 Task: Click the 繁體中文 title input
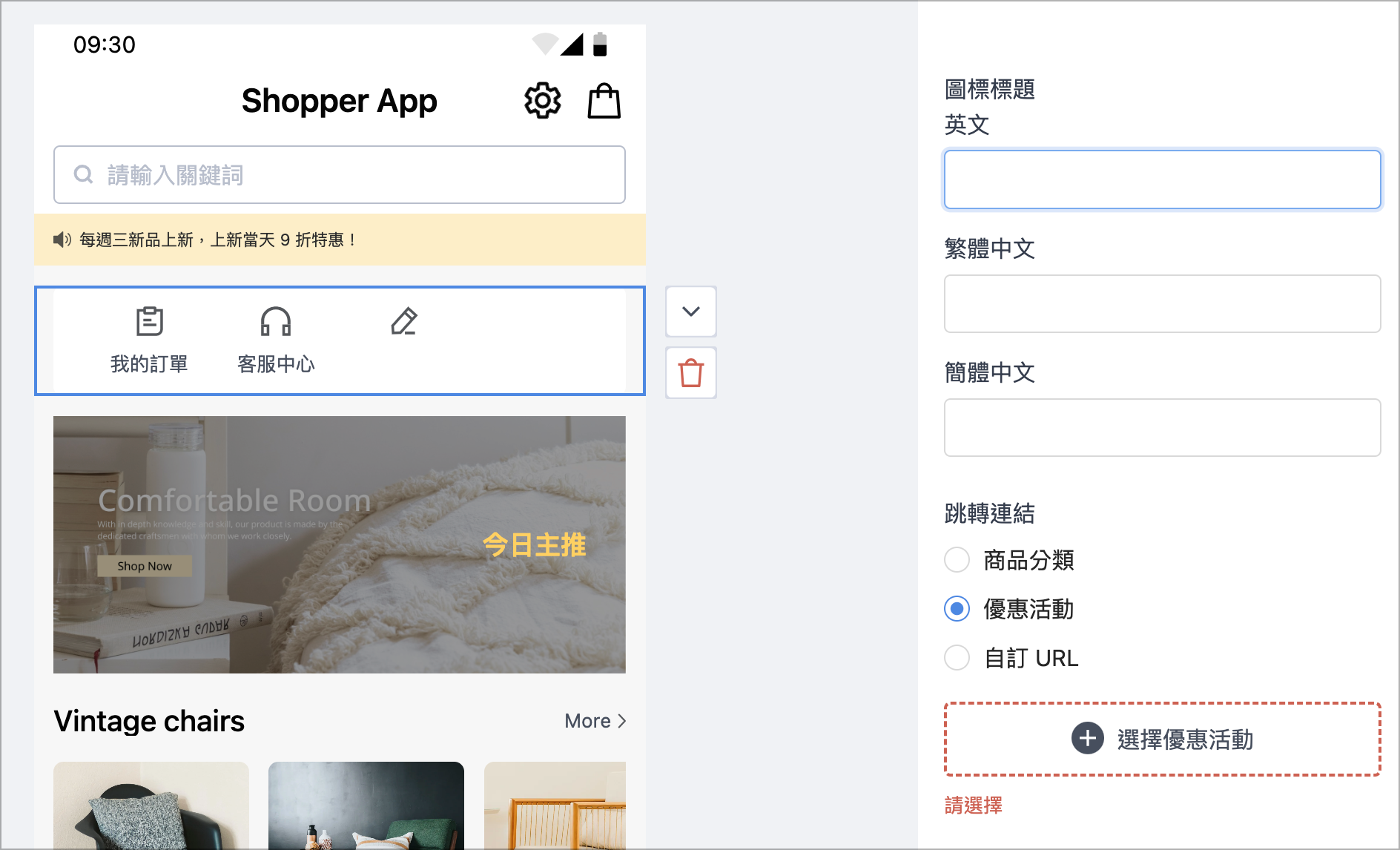coord(1162,304)
